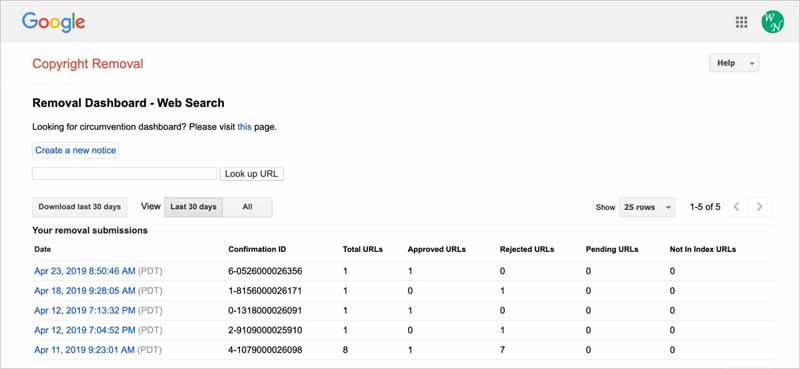This screenshot has height=369, width=800.
Task: Click confirmation ID 6-0526000026356
Action: click(265, 271)
